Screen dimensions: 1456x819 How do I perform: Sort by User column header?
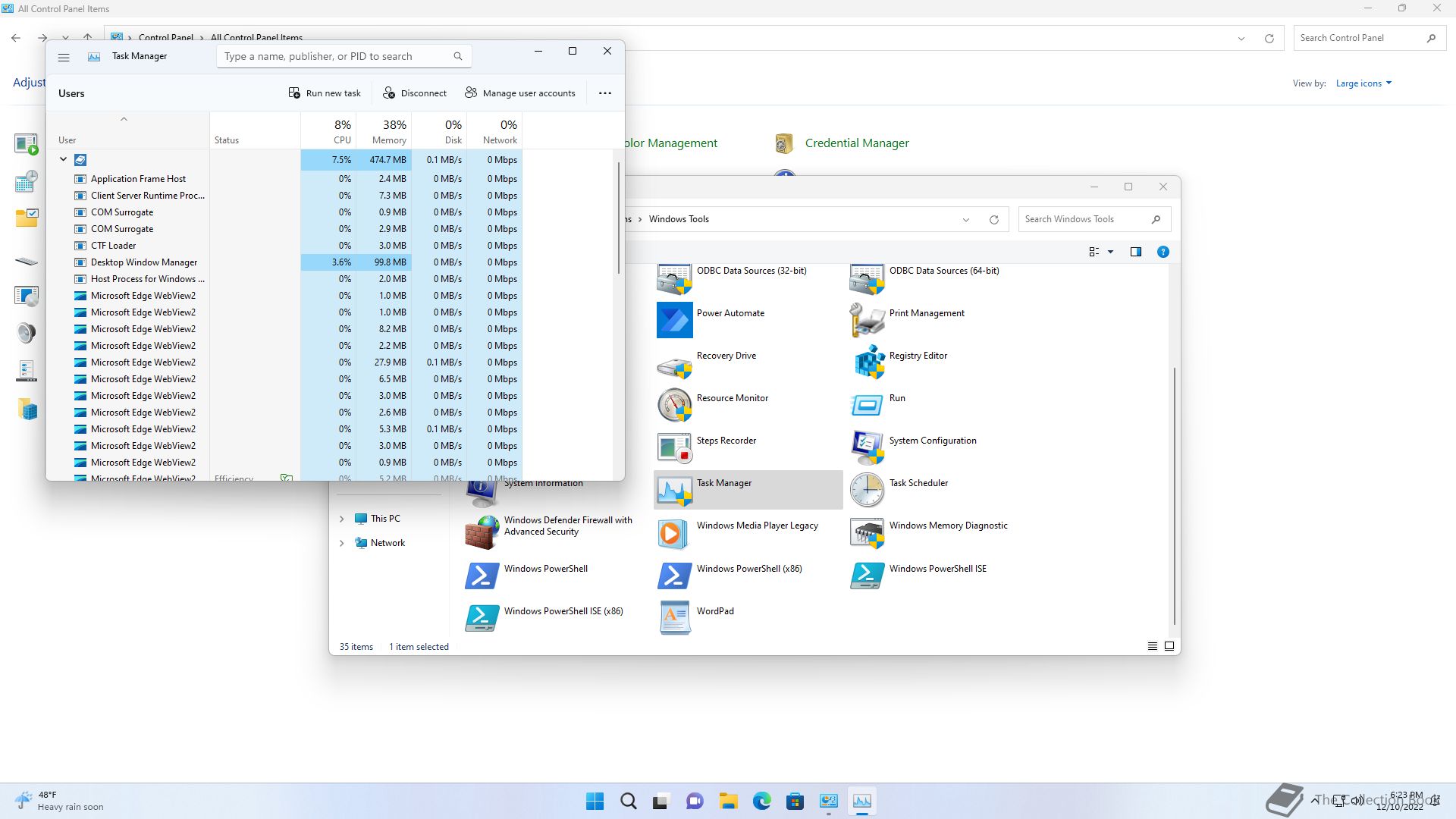pos(128,130)
